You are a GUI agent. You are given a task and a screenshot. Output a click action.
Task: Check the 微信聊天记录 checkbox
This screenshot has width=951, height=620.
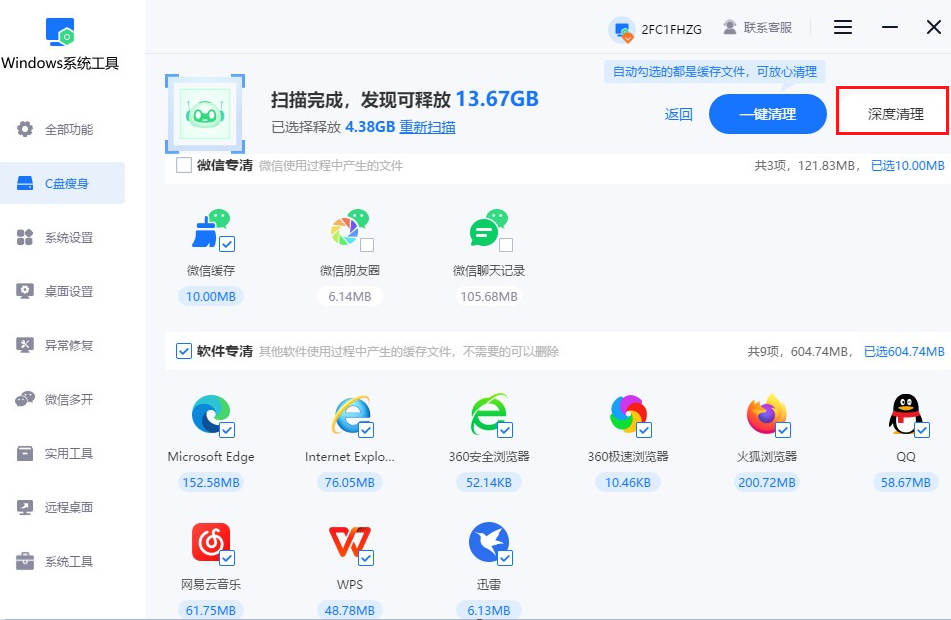click(506, 244)
